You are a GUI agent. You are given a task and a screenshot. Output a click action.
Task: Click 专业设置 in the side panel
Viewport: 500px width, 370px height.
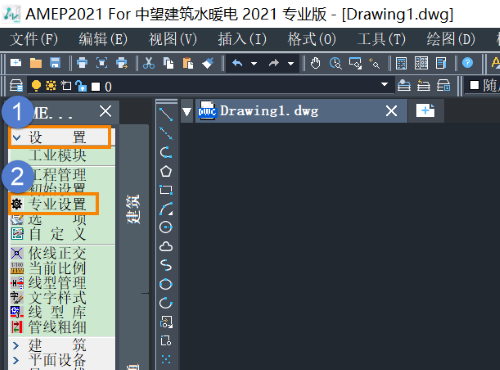pos(57,204)
